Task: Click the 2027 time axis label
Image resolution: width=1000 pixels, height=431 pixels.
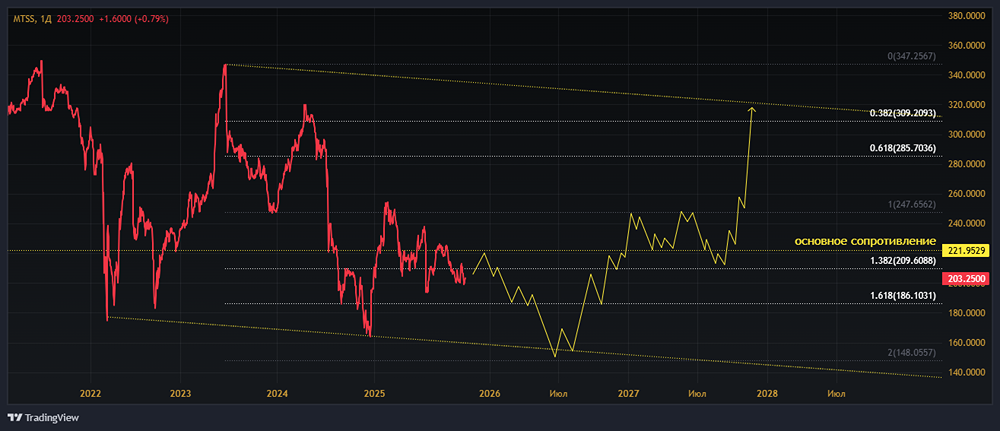Action: [x=628, y=393]
